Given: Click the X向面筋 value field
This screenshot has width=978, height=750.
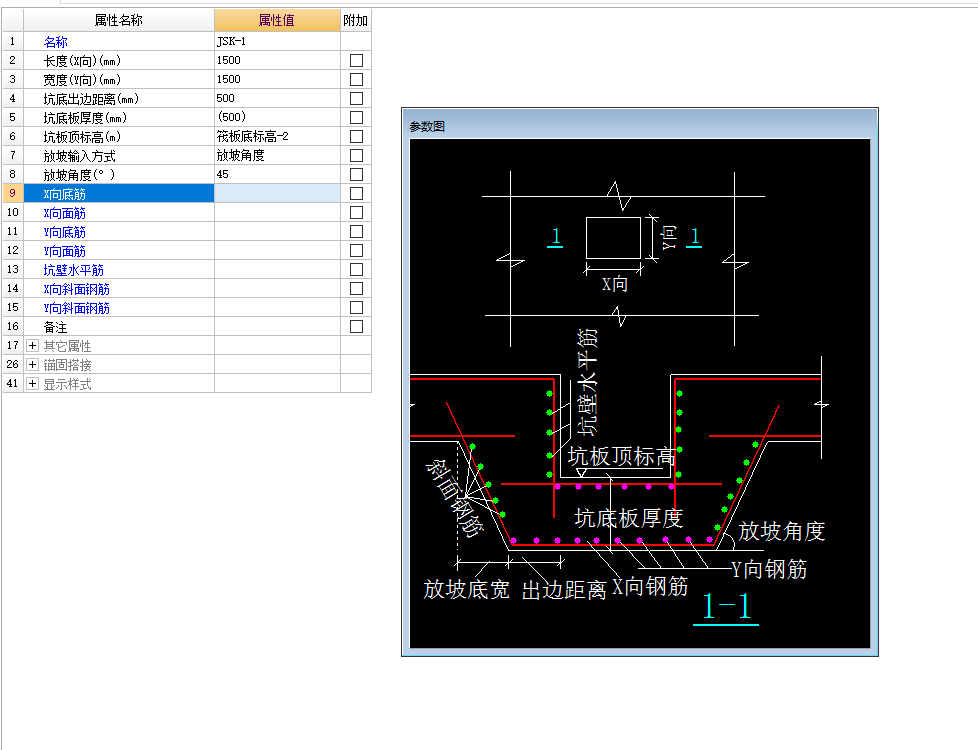Looking at the screenshot, I should (277, 213).
